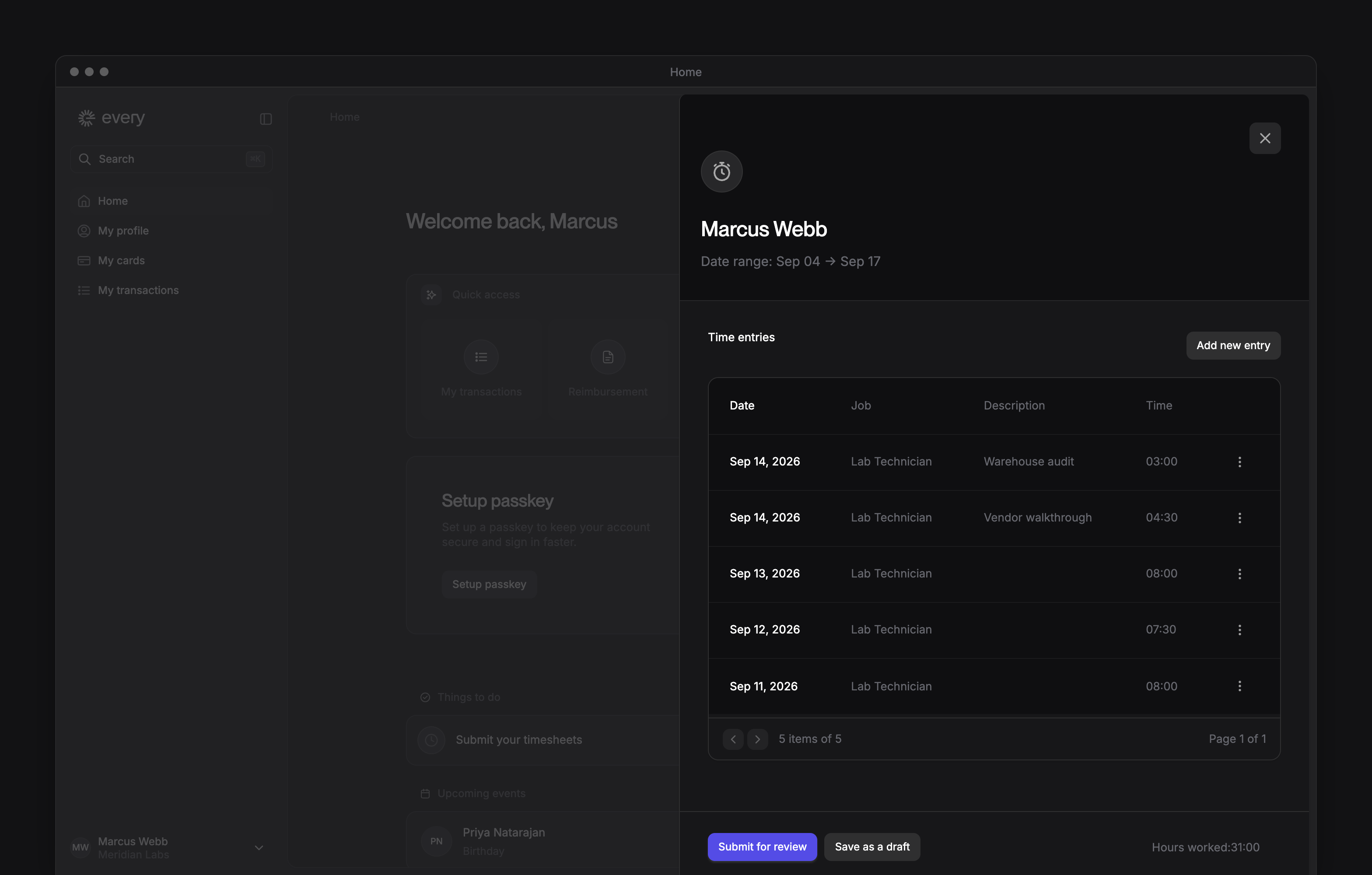Go to next page of time entries
The width and height of the screenshot is (1372, 875).
(757, 739)
